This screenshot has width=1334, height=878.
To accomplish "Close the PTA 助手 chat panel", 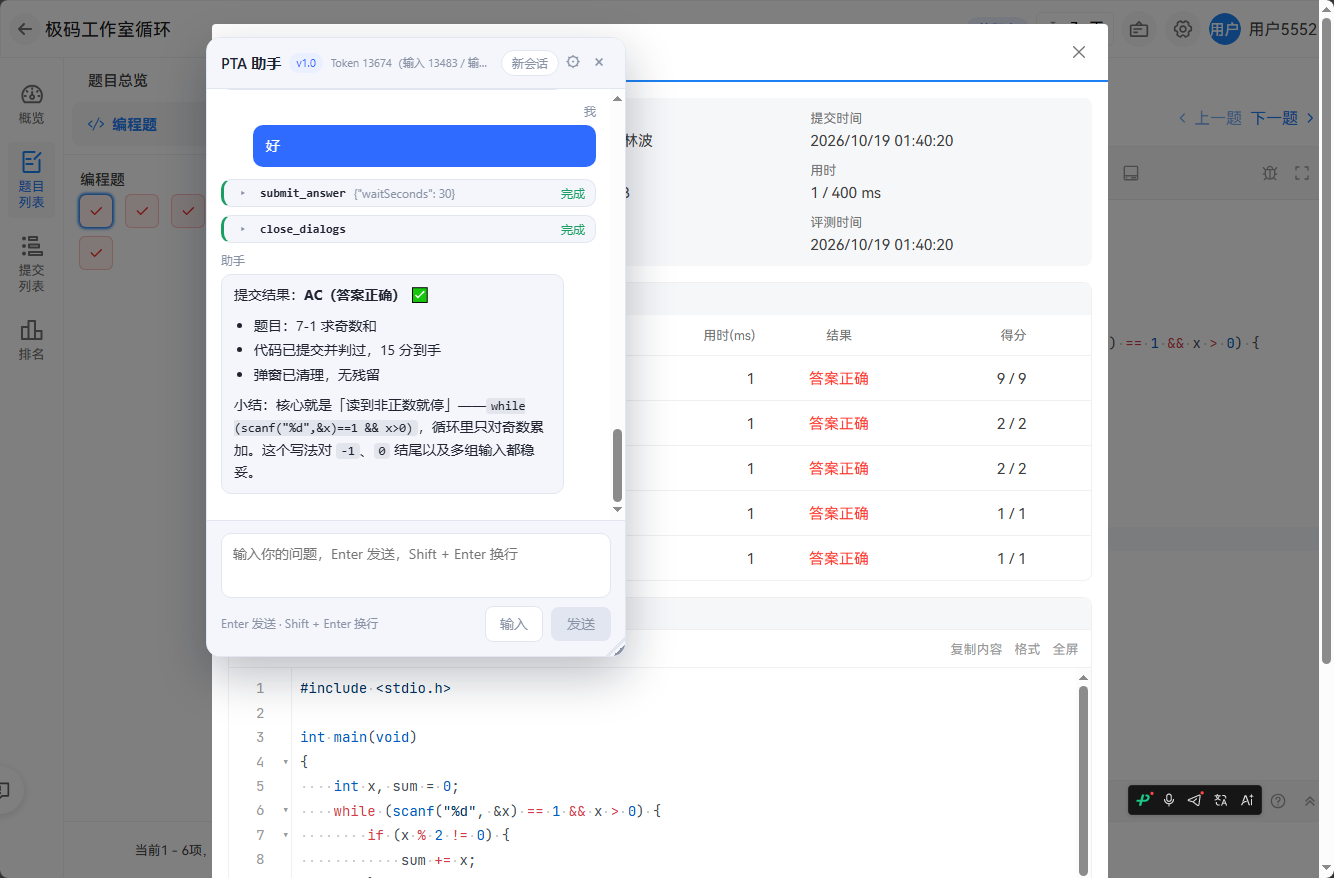I will pos(599,62).
